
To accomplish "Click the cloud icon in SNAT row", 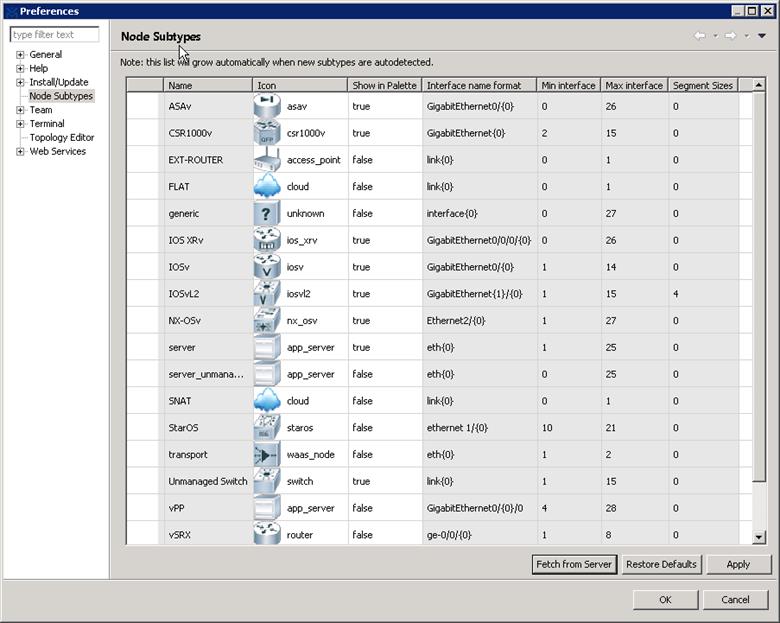I will (267, 401).
